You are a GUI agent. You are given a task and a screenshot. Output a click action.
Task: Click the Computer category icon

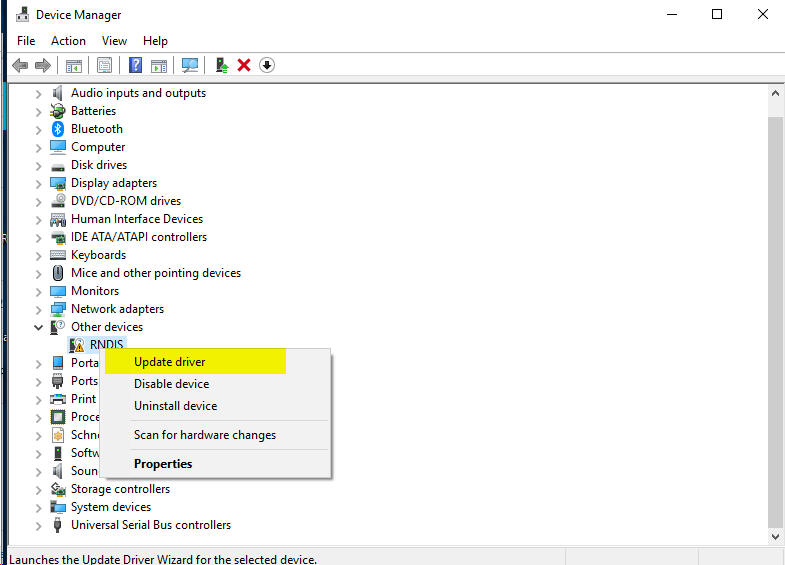[58, 147]
